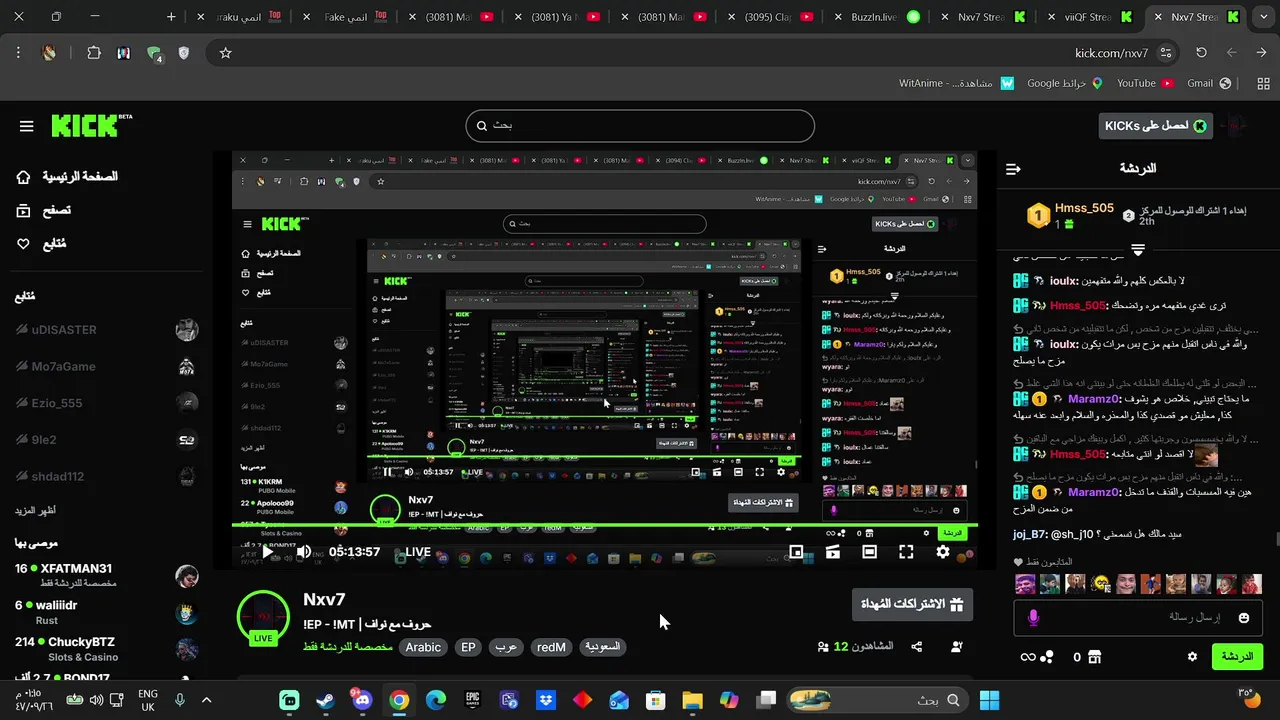Open browser extensions puzzle icon

94,53
